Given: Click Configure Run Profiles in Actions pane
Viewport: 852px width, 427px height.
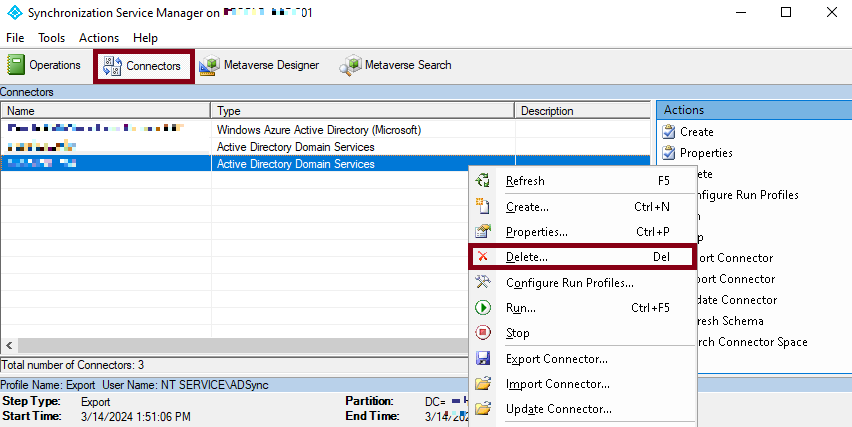Looking at the screenshot, I should 748,195.
